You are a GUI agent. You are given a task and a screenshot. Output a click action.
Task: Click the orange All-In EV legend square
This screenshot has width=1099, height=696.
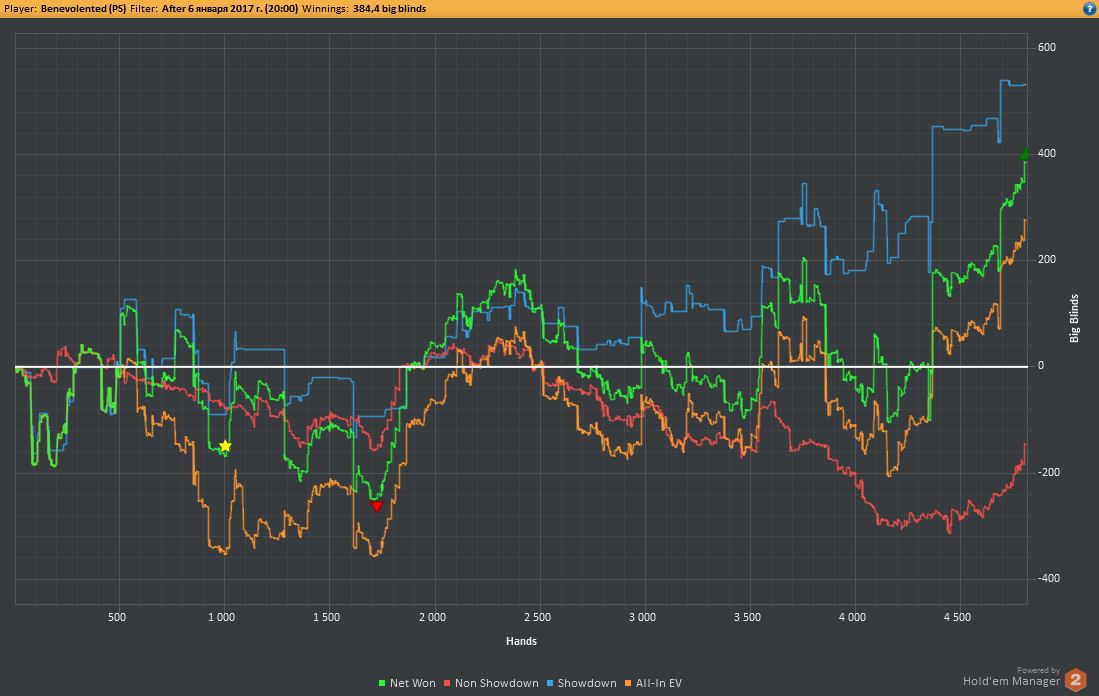click(630, 684)
